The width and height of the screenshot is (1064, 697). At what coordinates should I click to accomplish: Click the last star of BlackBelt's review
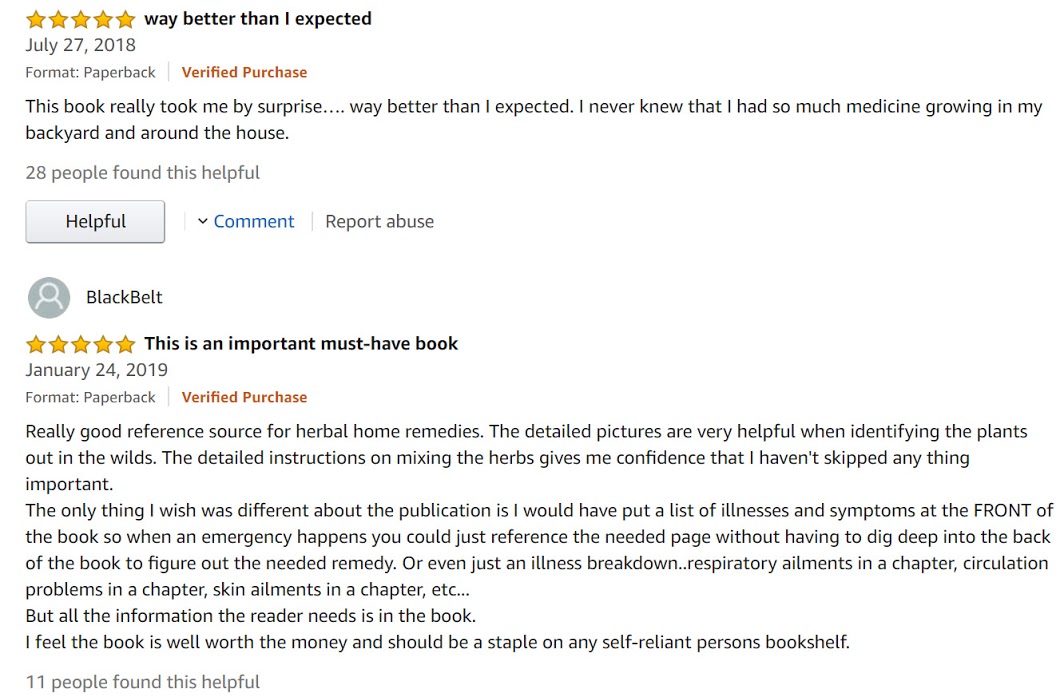click(x=126, y=344)
